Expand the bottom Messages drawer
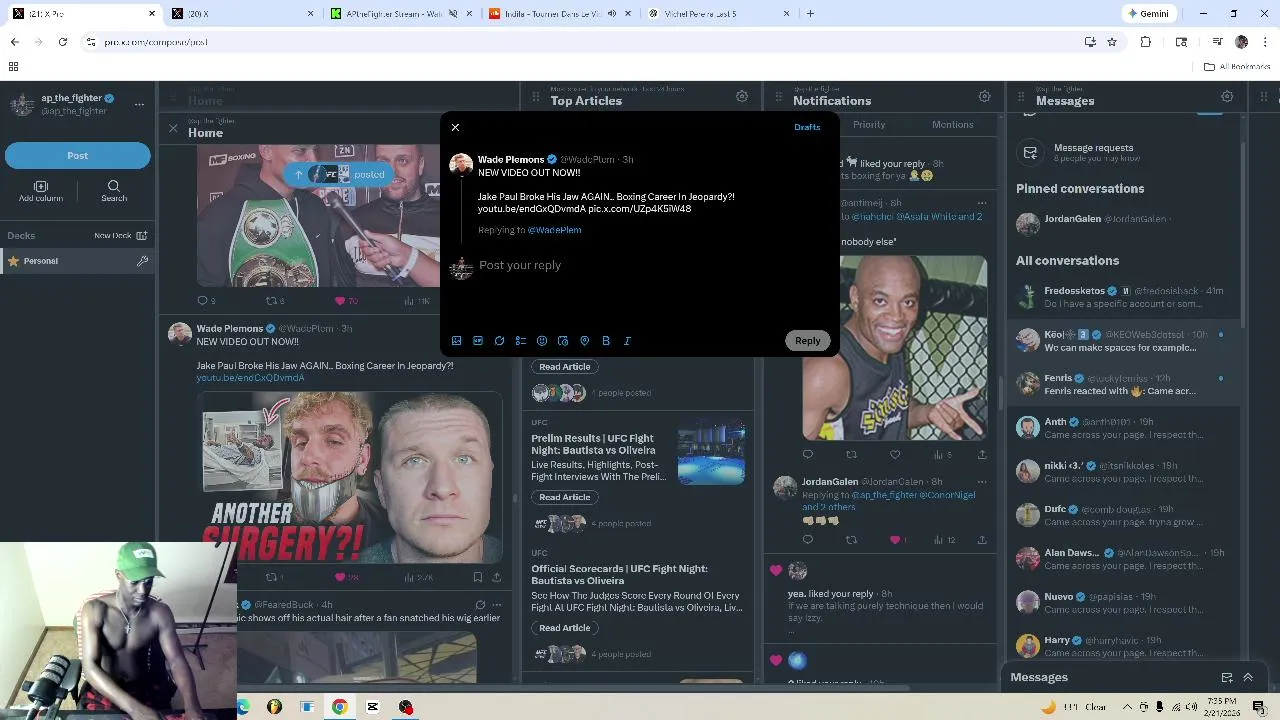 [x=1247, y=677]
